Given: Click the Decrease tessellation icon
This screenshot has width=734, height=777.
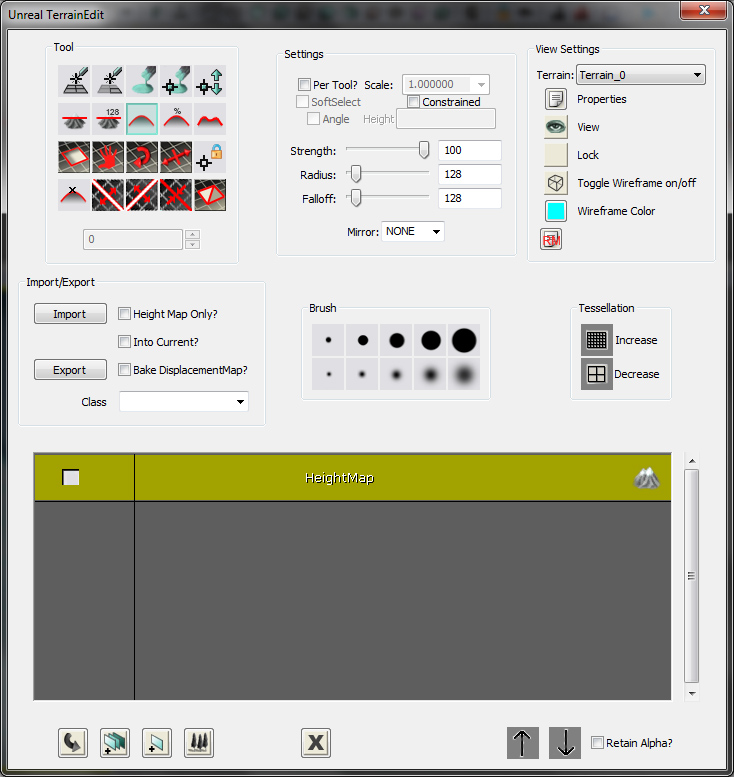Looking at the screenshot, I should click(597, 374).
